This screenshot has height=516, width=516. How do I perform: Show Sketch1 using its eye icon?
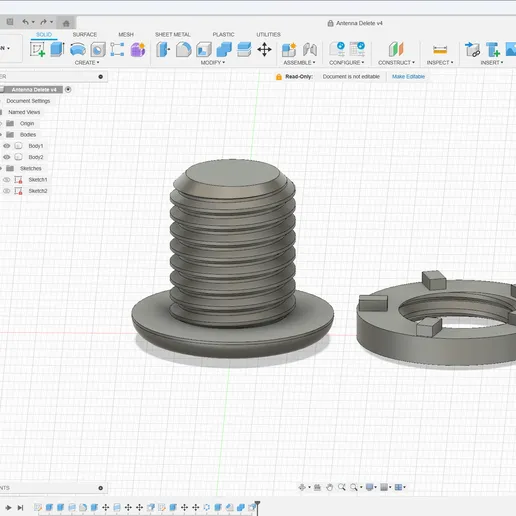tap(7, 180)
